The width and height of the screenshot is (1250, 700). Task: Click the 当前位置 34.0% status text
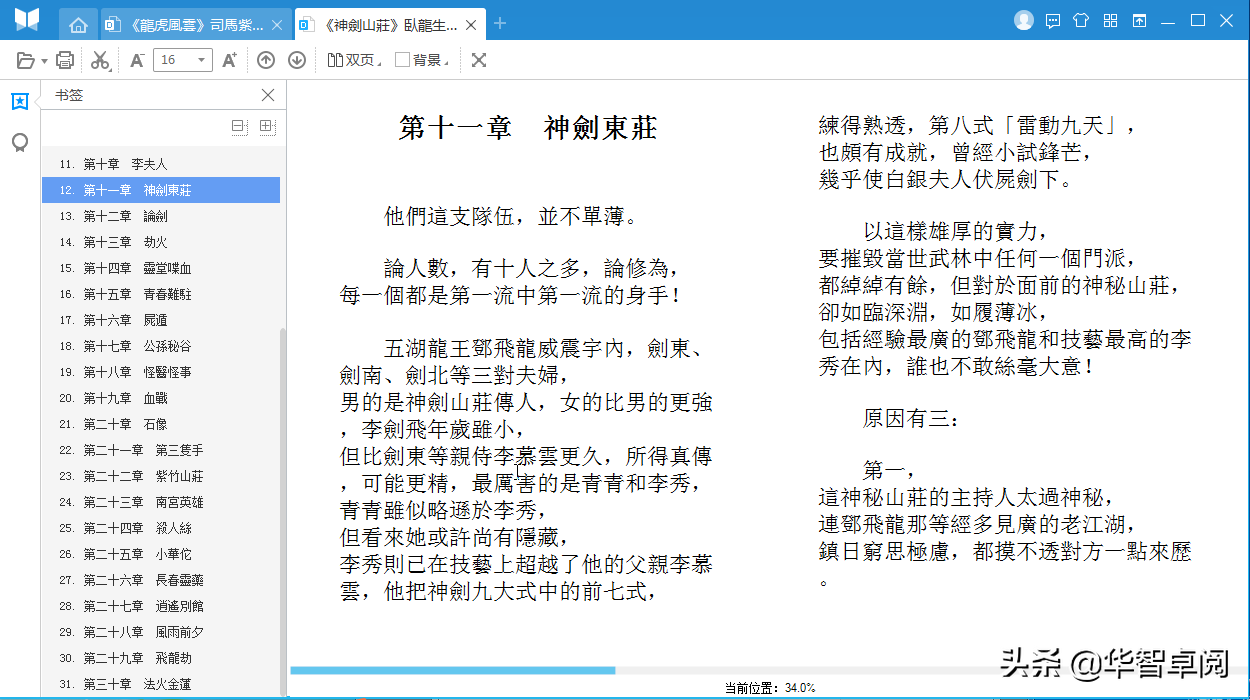point(770,688)
